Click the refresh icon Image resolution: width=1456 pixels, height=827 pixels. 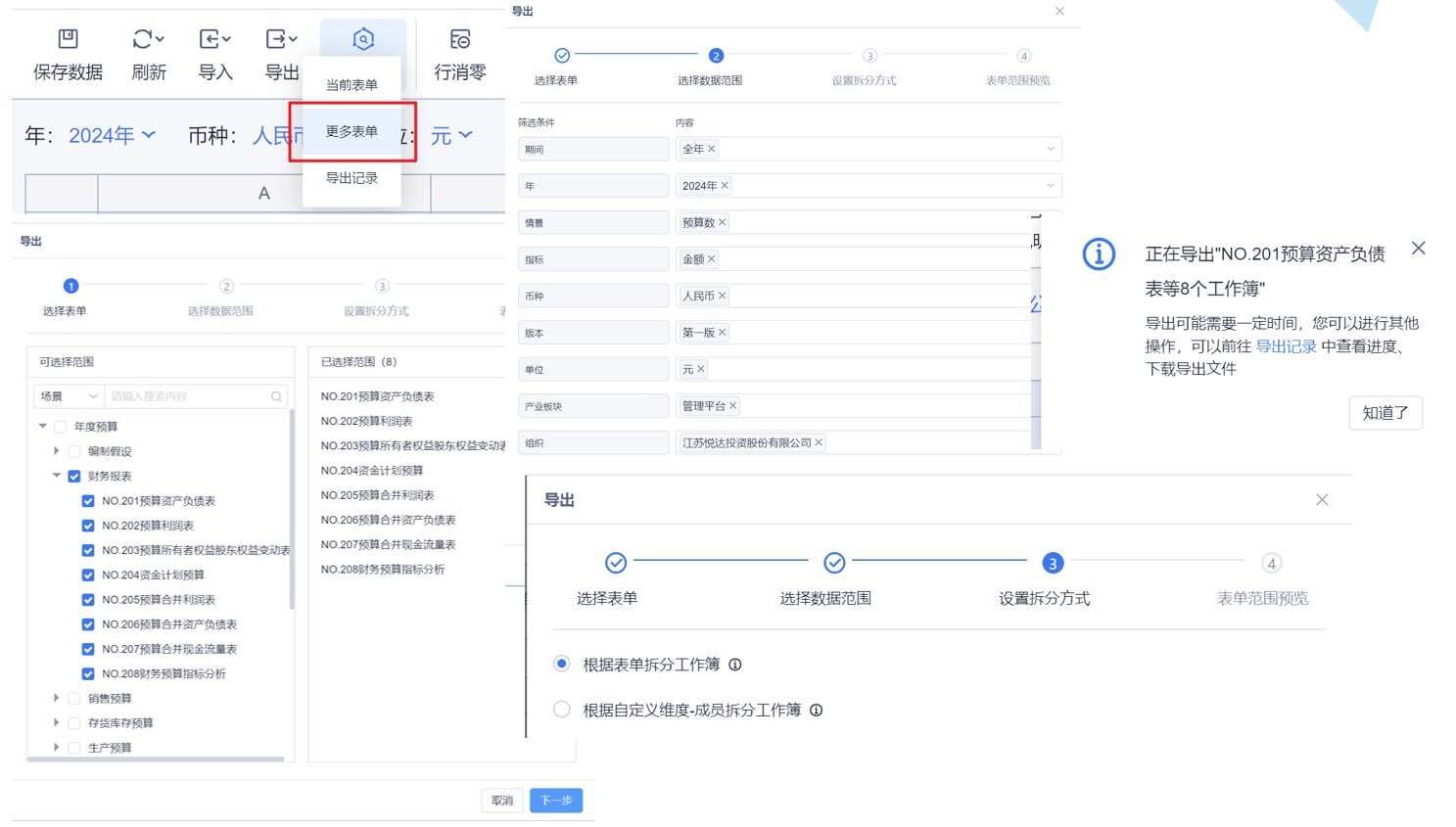(x=143, y=39)
